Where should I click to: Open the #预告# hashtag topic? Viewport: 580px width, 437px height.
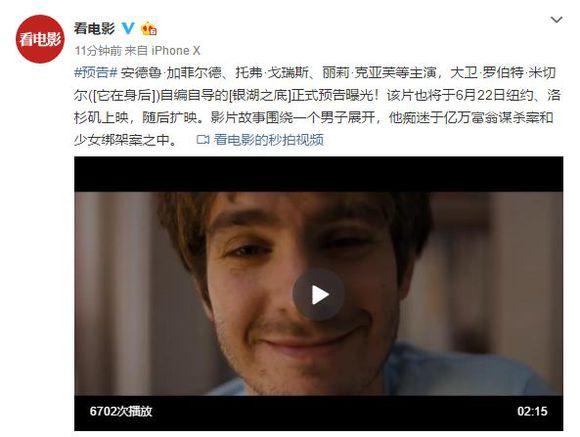pos(95,73)
